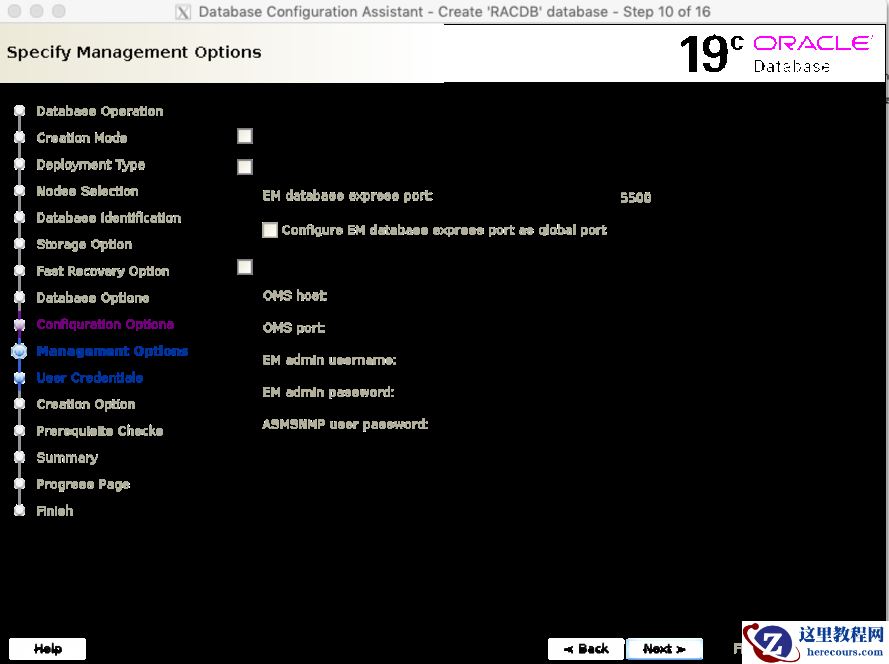Click the Management Options step bullet icon
Viewport: 889px width, 664px height.
(x=19, y=351)
